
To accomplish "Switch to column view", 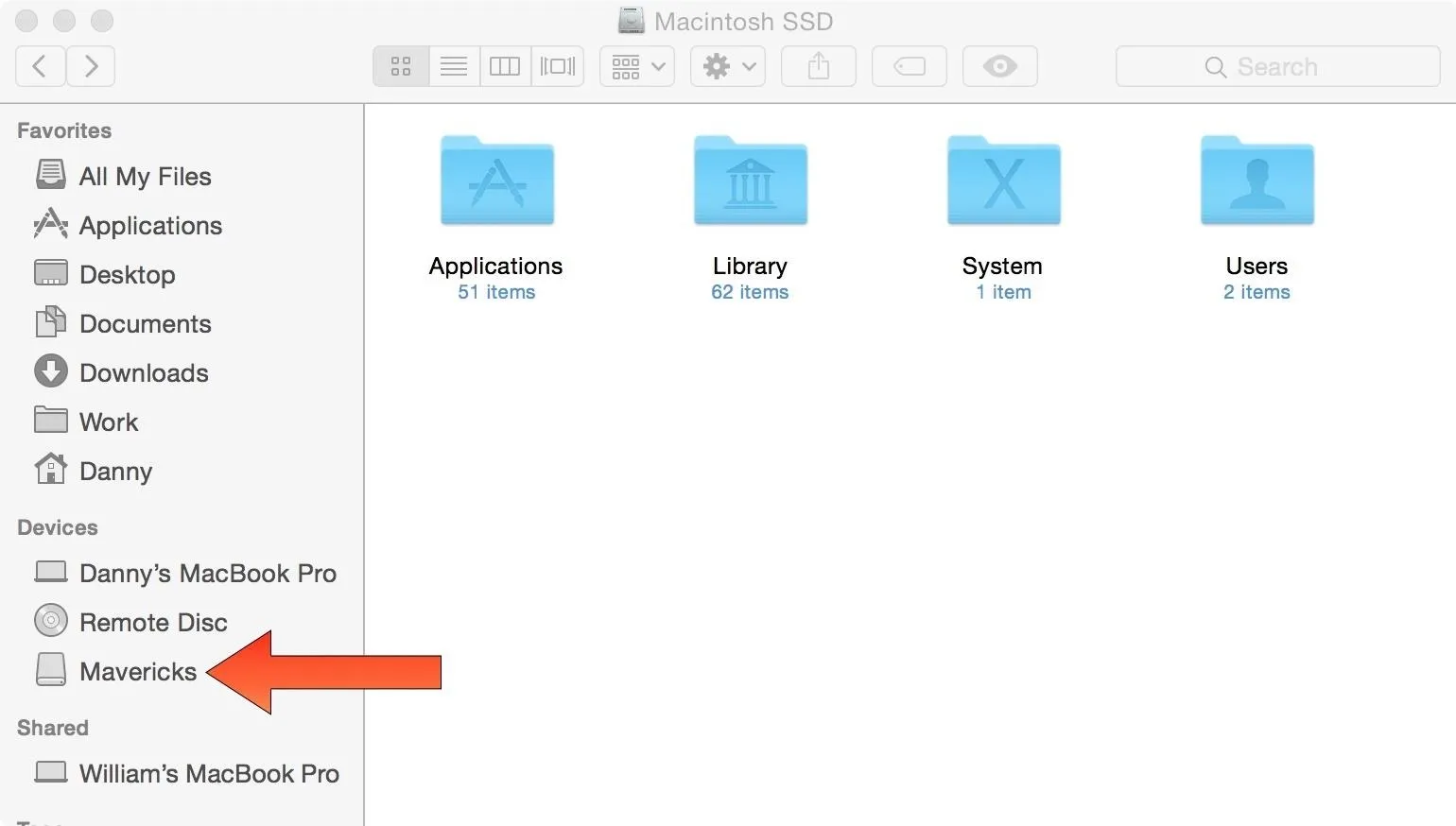I will point(505,66).
